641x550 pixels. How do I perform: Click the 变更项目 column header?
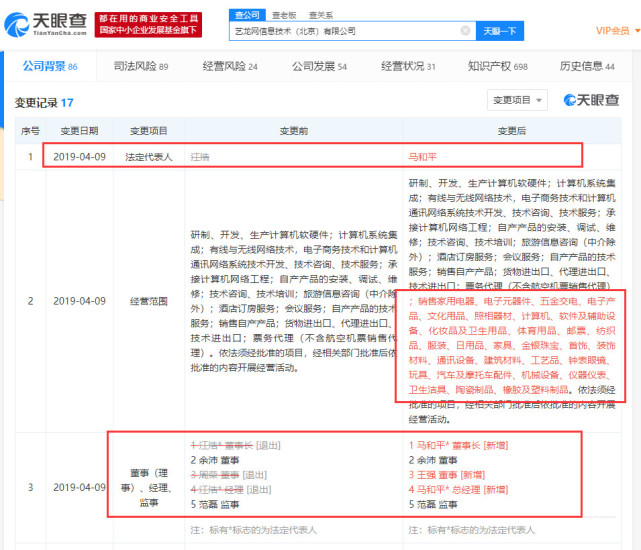[x=148, y=131]
